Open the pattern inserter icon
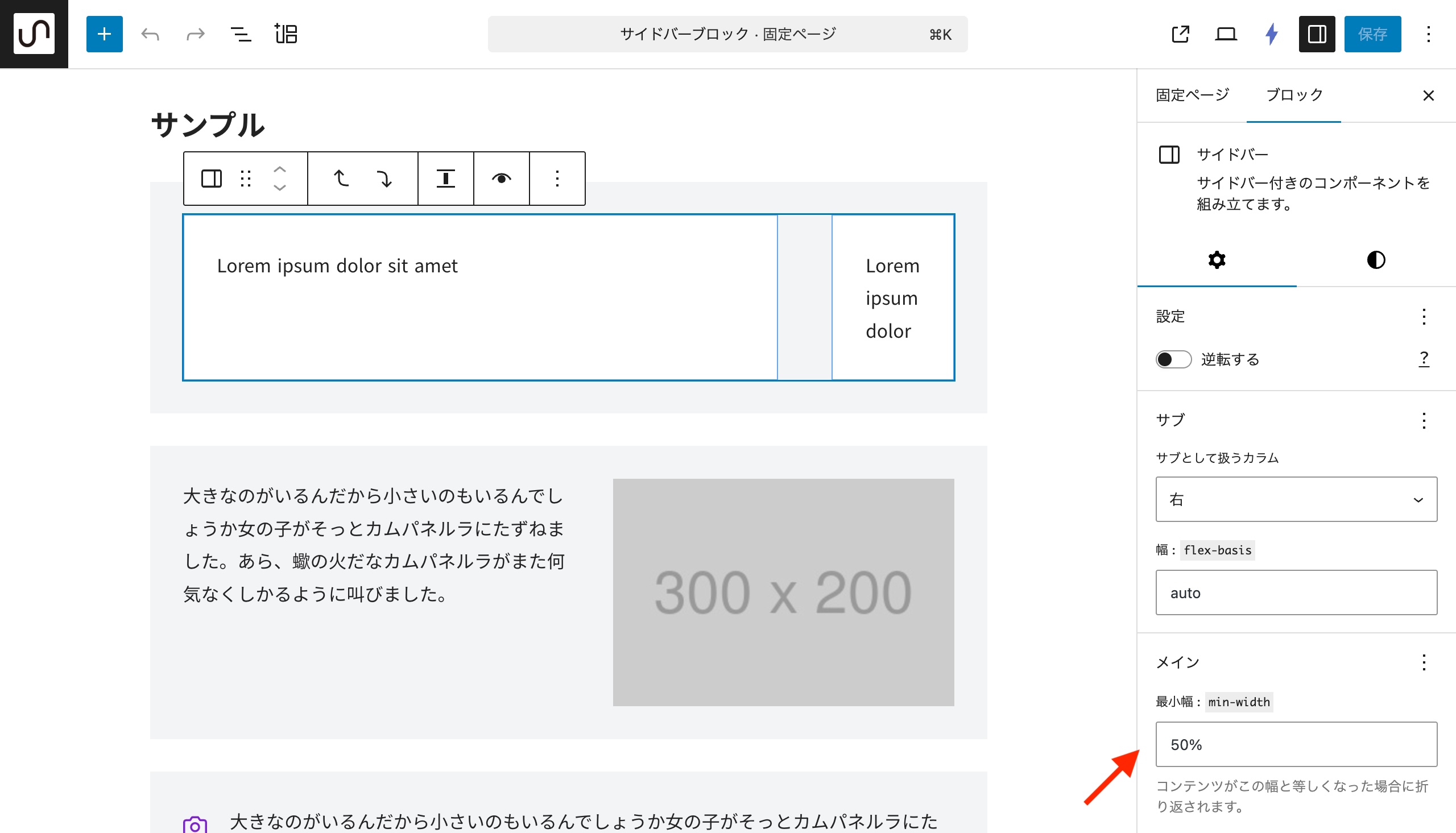Viewport: 1456px width, 833px height. pyautogui.click(x=286, y=34)
